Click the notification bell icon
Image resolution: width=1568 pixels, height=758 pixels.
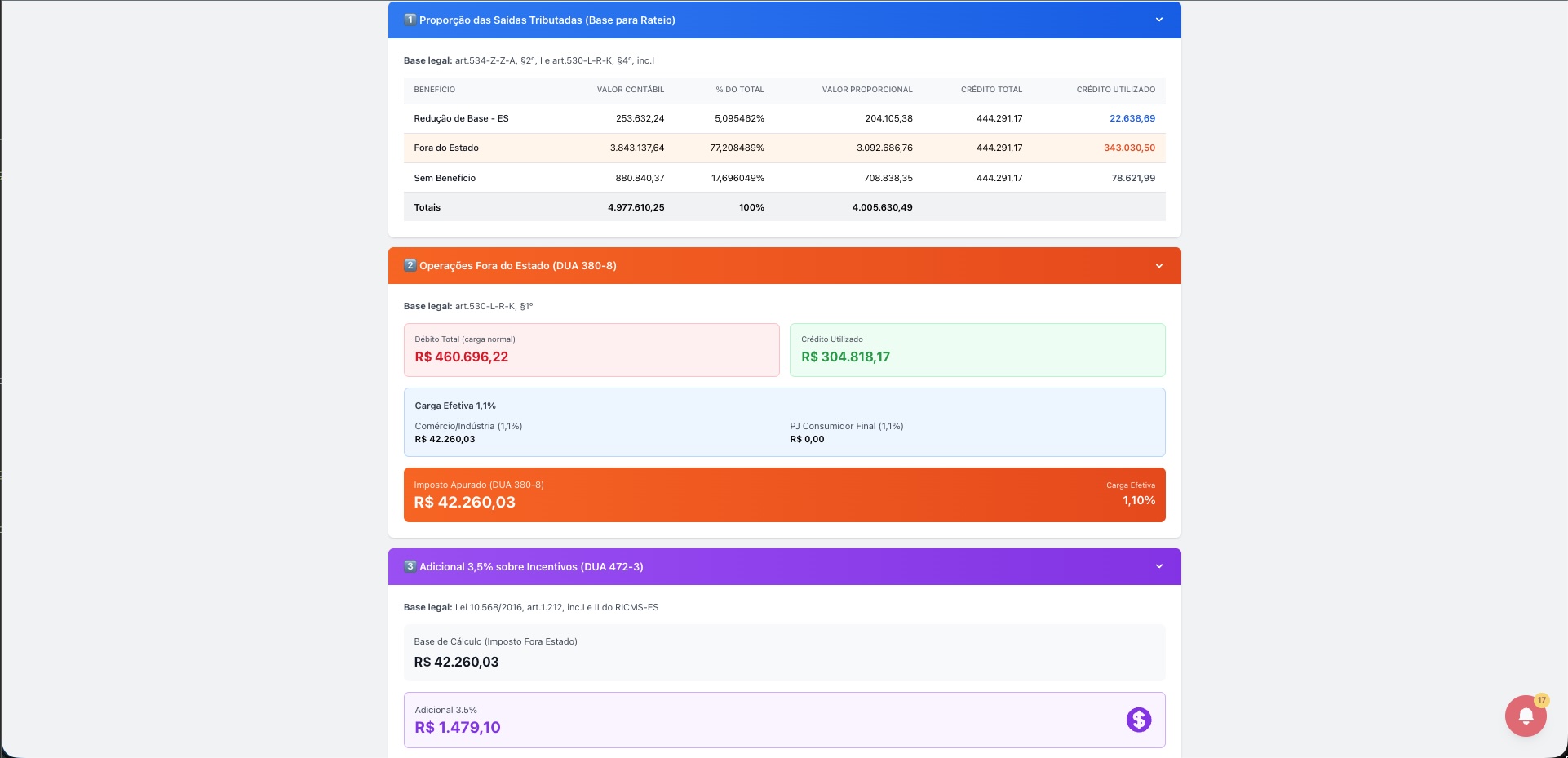point(1525,716)
